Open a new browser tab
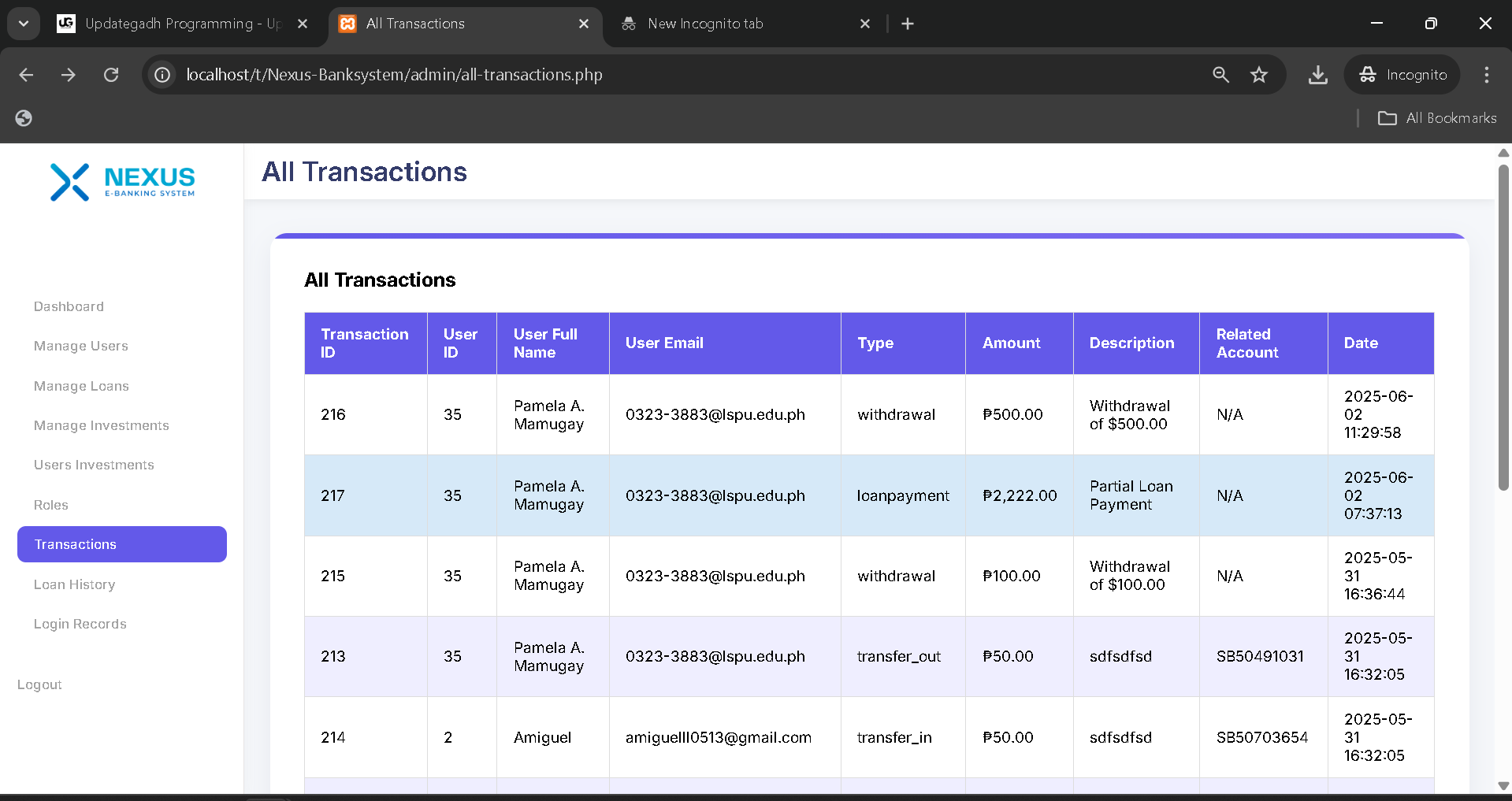This screenshot has width=1512, height=801. click(908, 24)
